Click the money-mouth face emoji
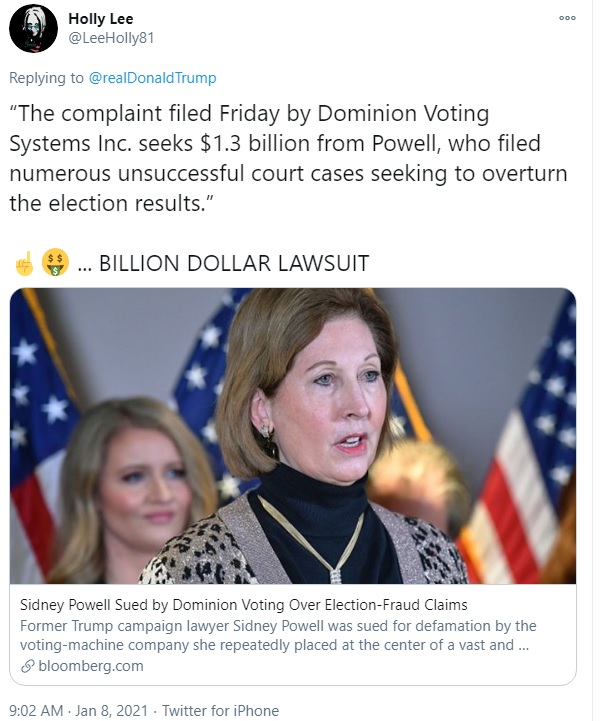The width and height of the screenshot is (600, 721). point(55,264)
